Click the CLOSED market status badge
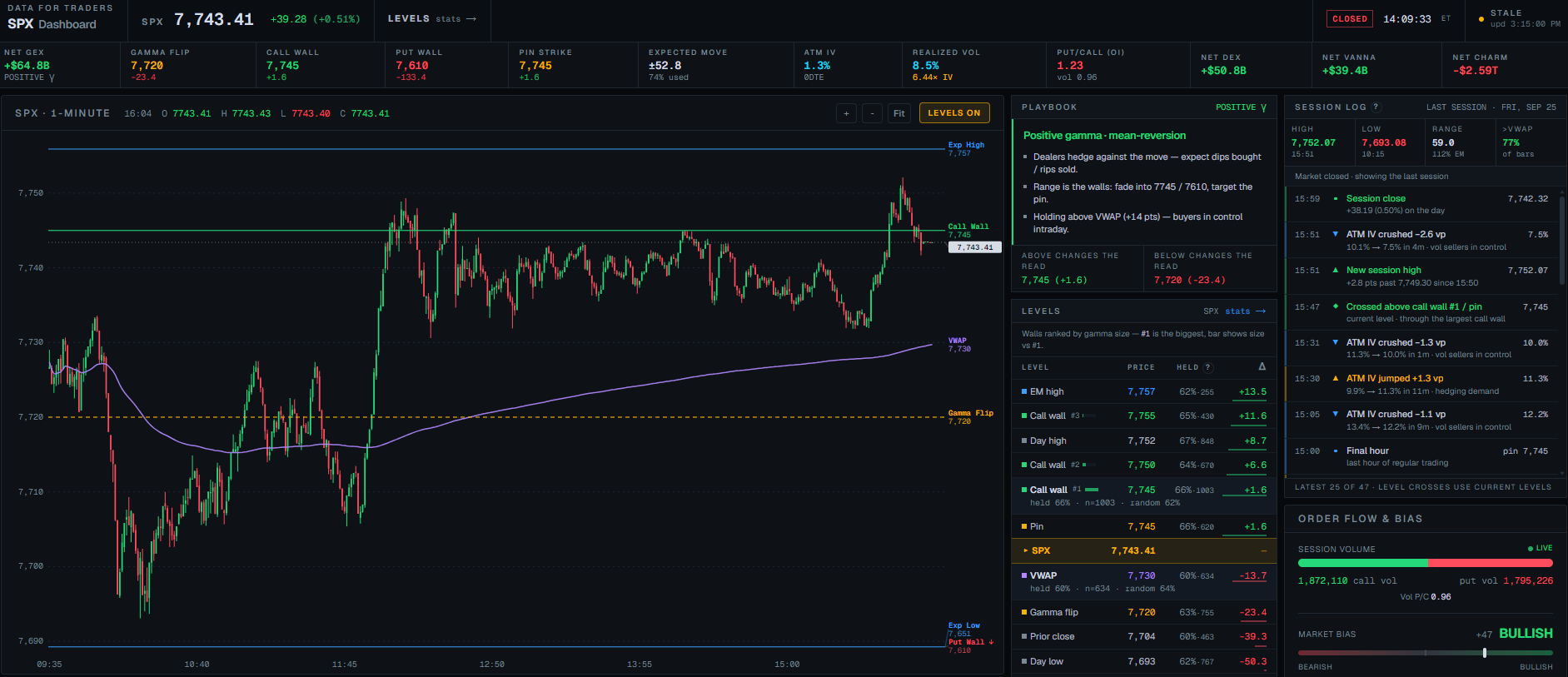This screenshot has width=1568, height=677. pyautogui.click(x=1350, y=19)
